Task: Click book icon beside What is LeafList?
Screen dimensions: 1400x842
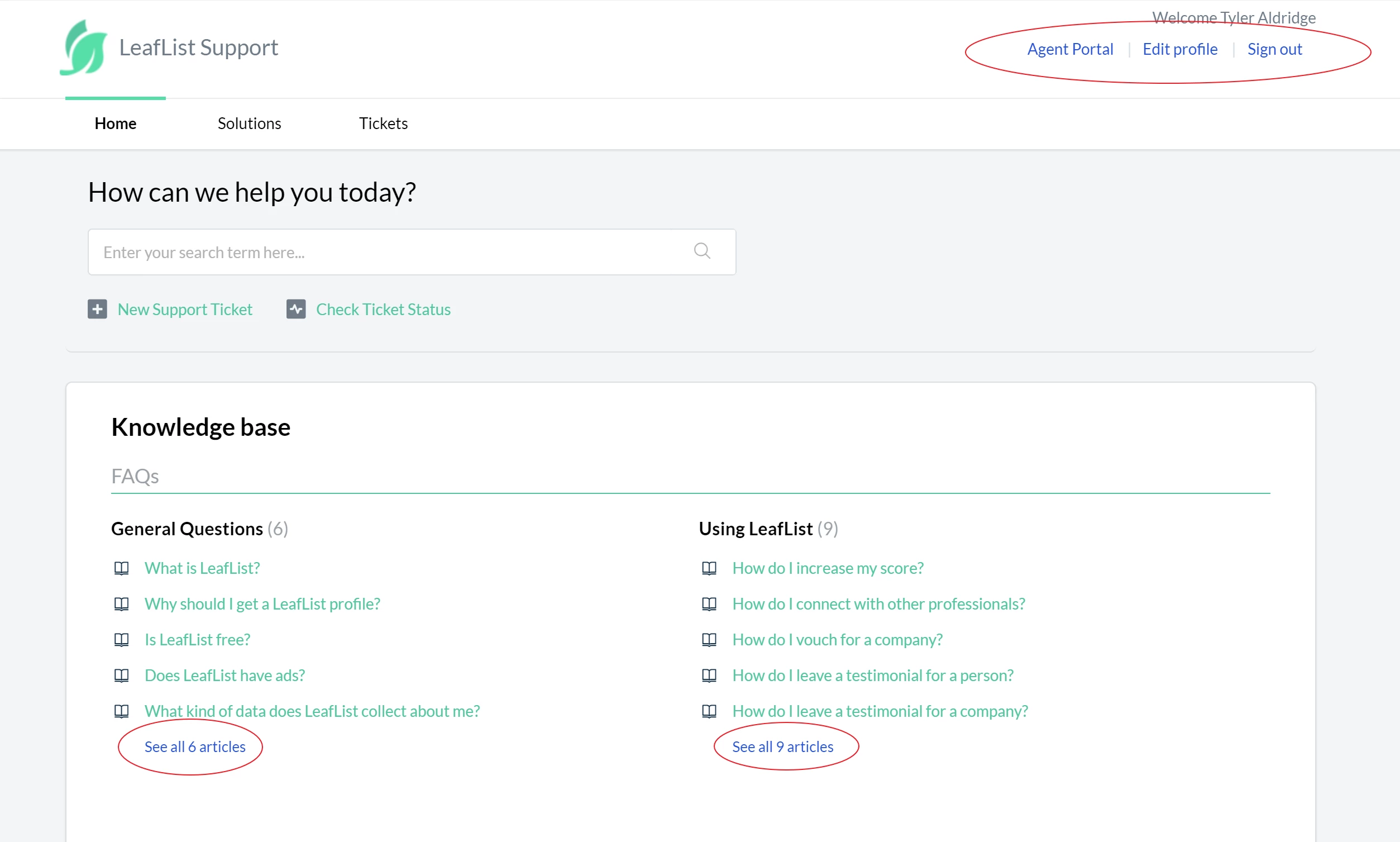Action: point(121,568)
